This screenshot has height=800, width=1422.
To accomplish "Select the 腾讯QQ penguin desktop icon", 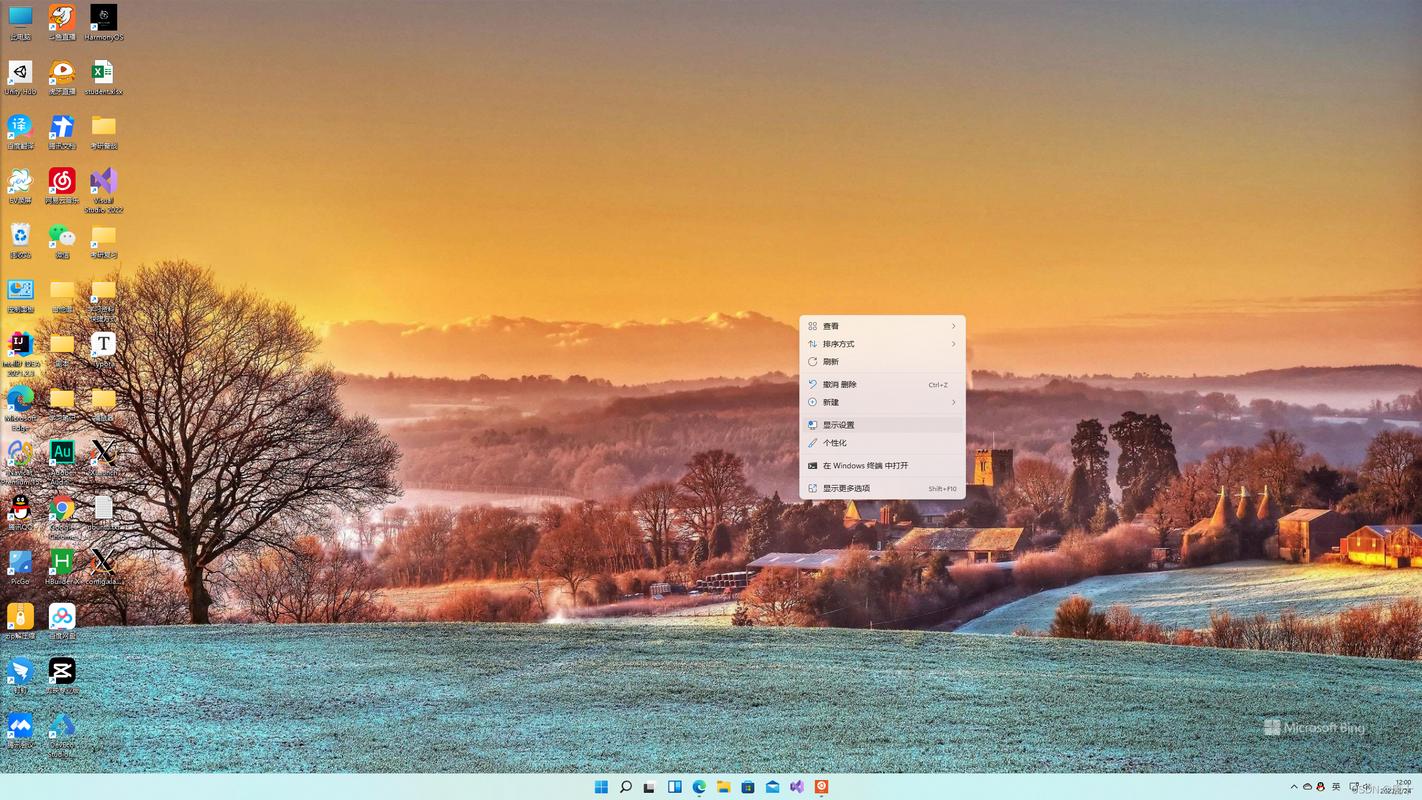I will pyautogui.click(x=20, y=514).
